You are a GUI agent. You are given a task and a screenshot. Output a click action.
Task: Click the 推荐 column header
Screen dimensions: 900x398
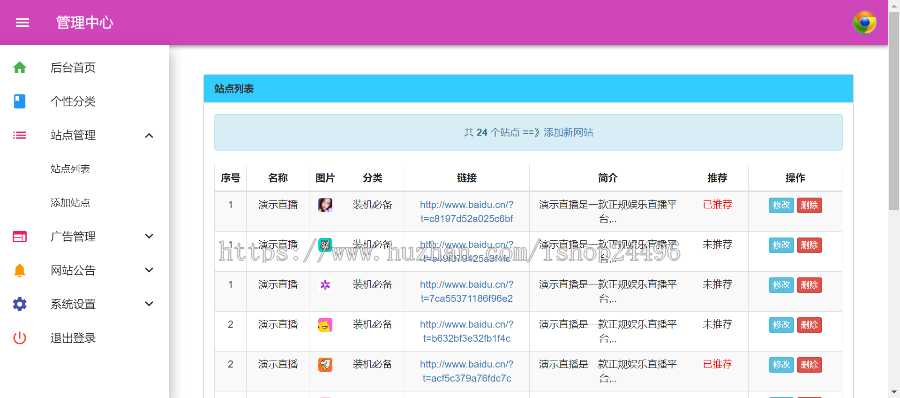(717, 178)
